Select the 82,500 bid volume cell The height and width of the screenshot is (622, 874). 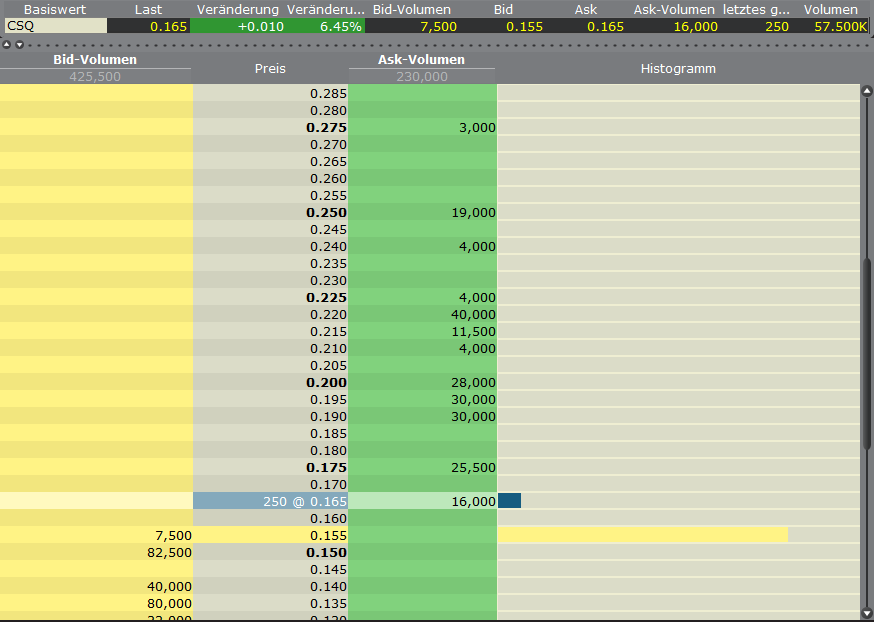[96, 552]
